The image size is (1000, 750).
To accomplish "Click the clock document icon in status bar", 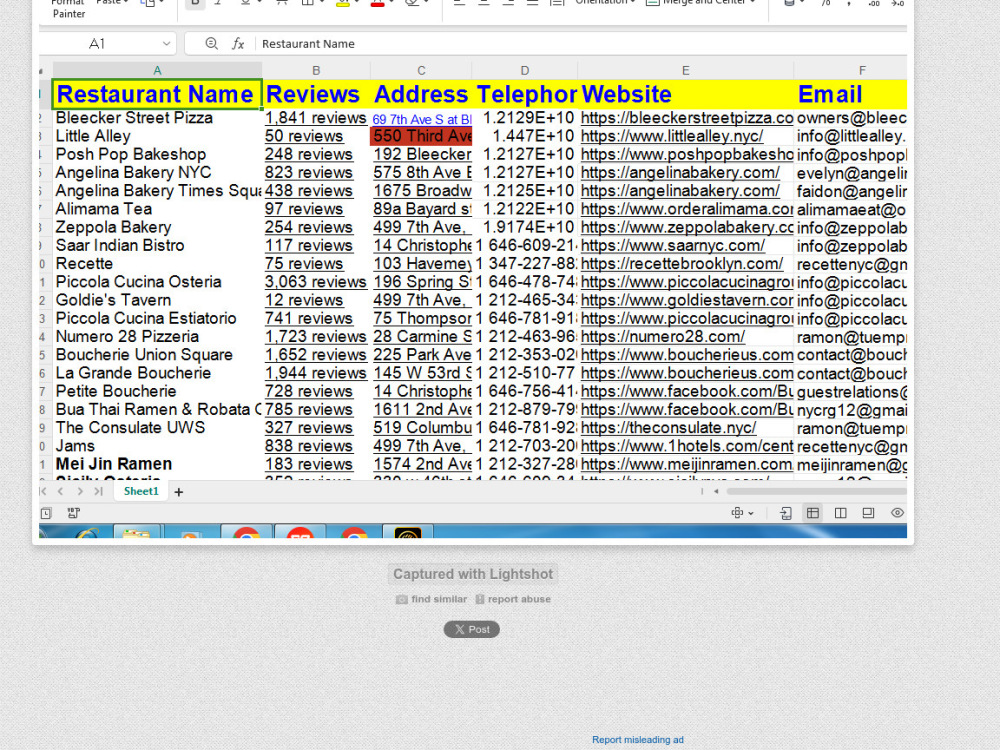I will point(46,513).
